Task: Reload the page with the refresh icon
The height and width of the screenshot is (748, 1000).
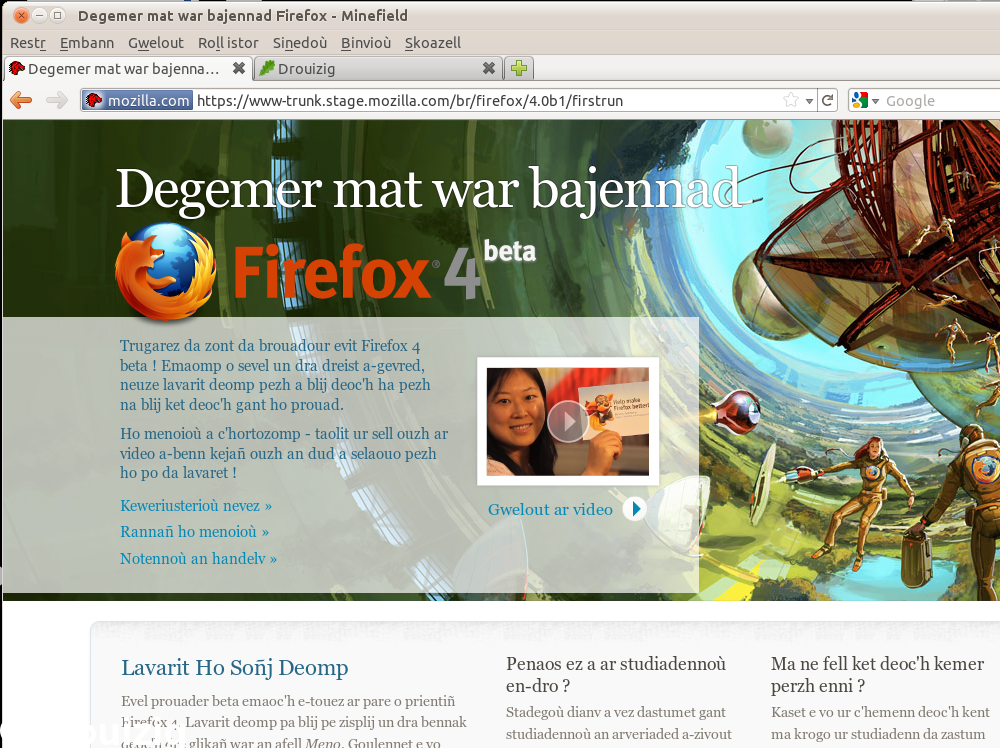Action: point(827,100)
